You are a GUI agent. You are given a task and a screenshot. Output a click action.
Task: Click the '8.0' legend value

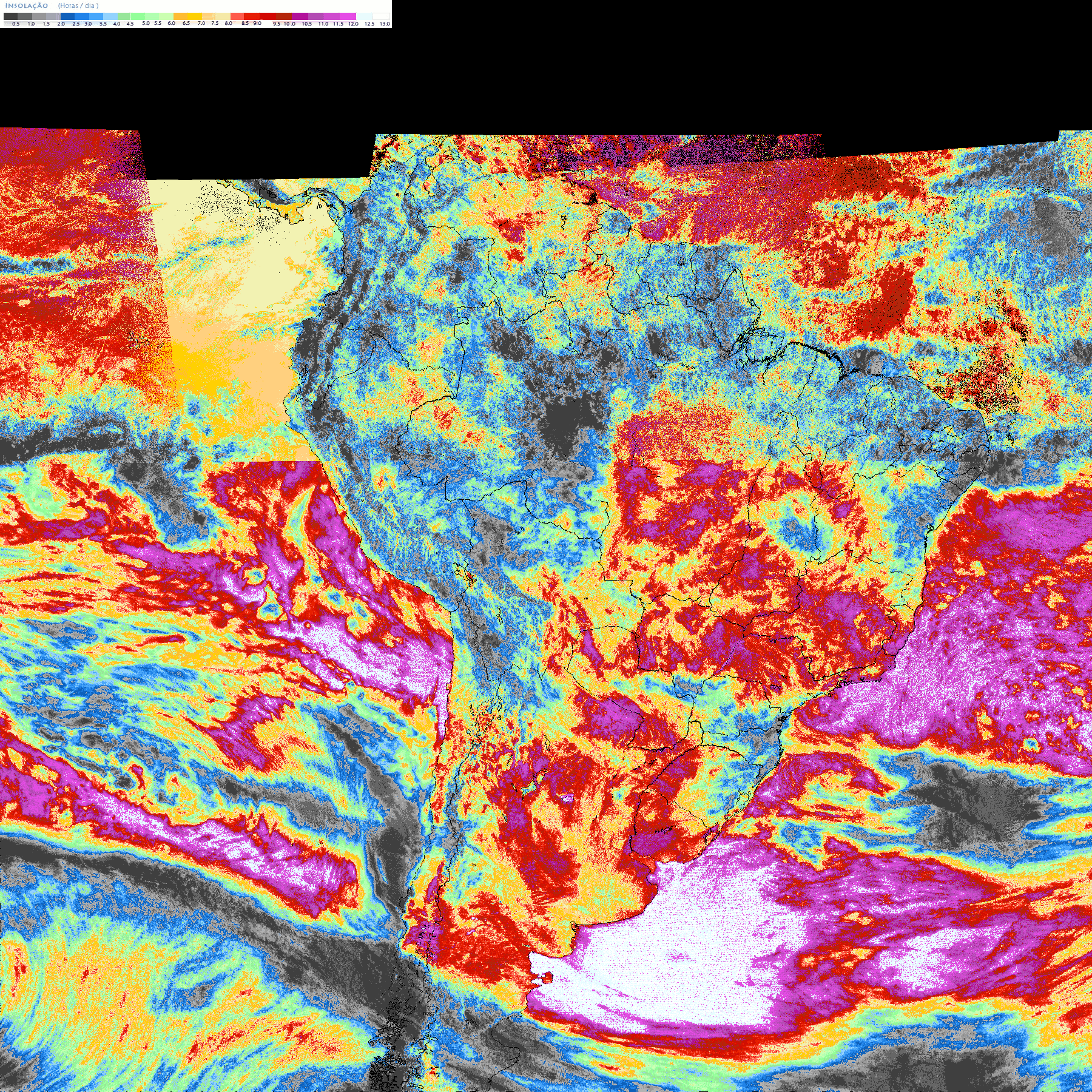point(229,23)
